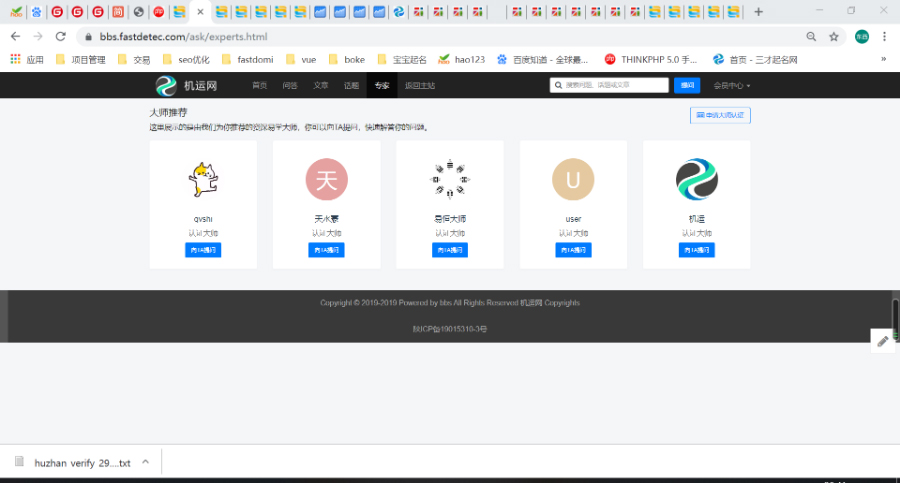Screen dimensions: 900x483
Task: Click the site search input field
Action: (x=609, y=85)
